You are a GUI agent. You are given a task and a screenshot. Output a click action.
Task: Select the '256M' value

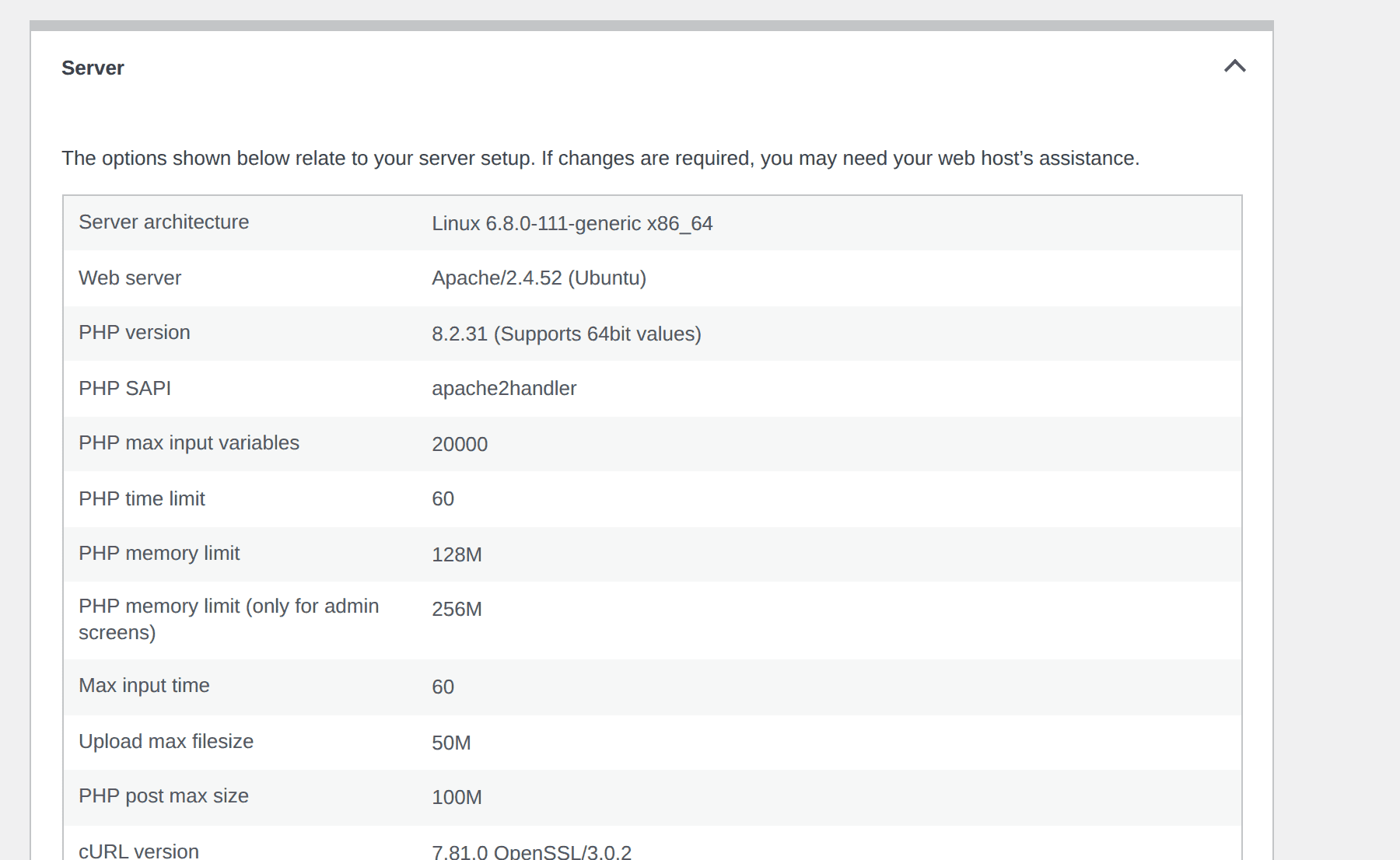[457, 610]
